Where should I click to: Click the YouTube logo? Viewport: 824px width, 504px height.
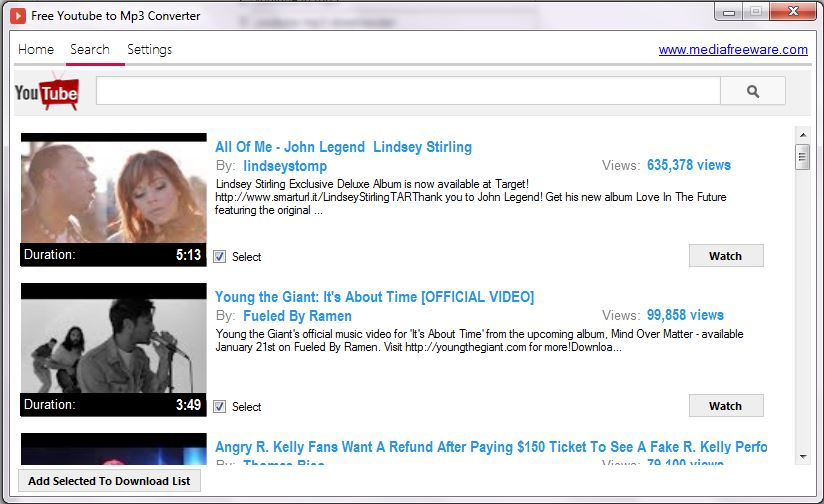[x=47, y=92]
